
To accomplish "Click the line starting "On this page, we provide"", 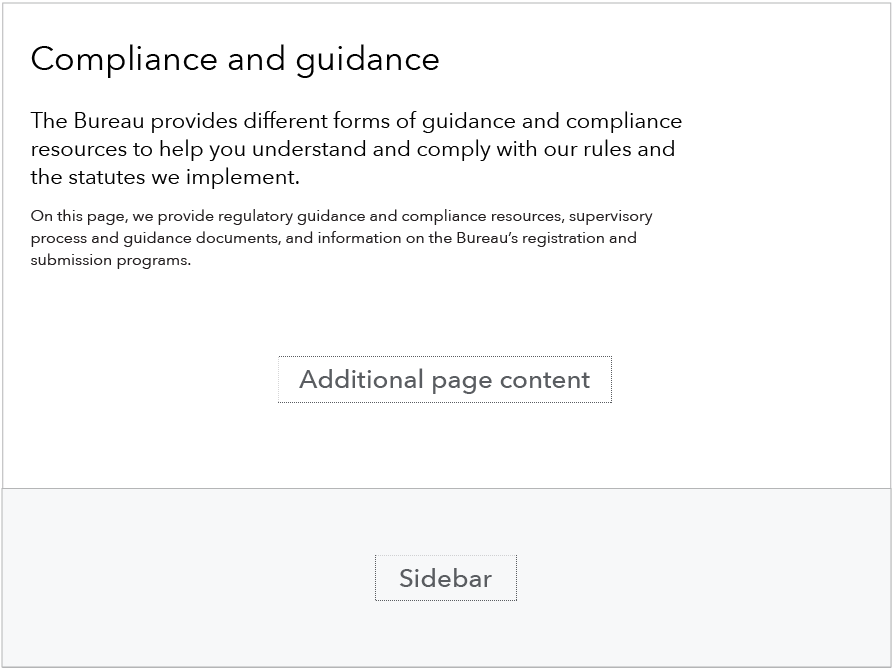I will tap(341, 216).
